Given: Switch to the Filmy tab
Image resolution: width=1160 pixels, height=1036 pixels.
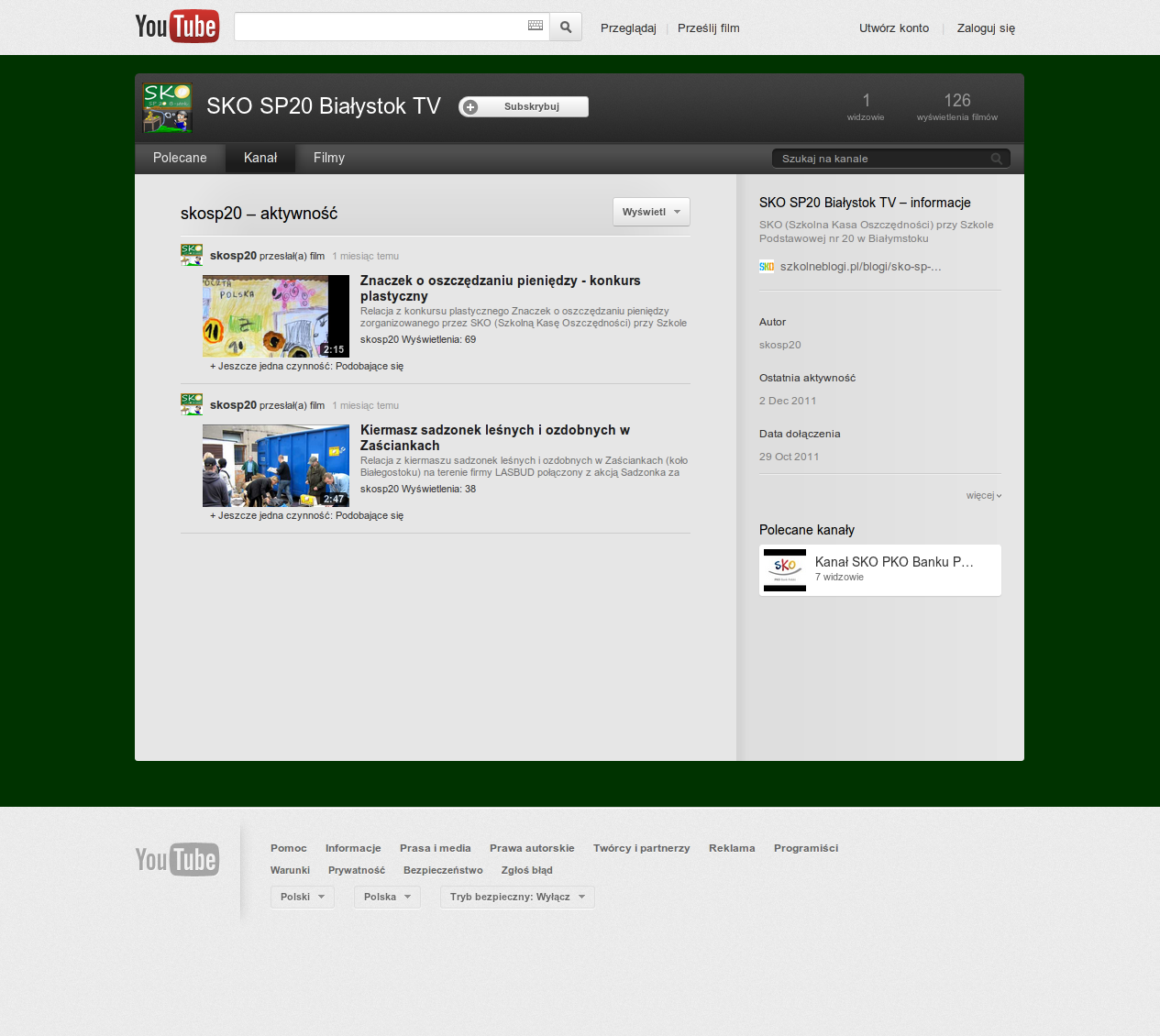Looking at the screenshot, I should (329, 158).
